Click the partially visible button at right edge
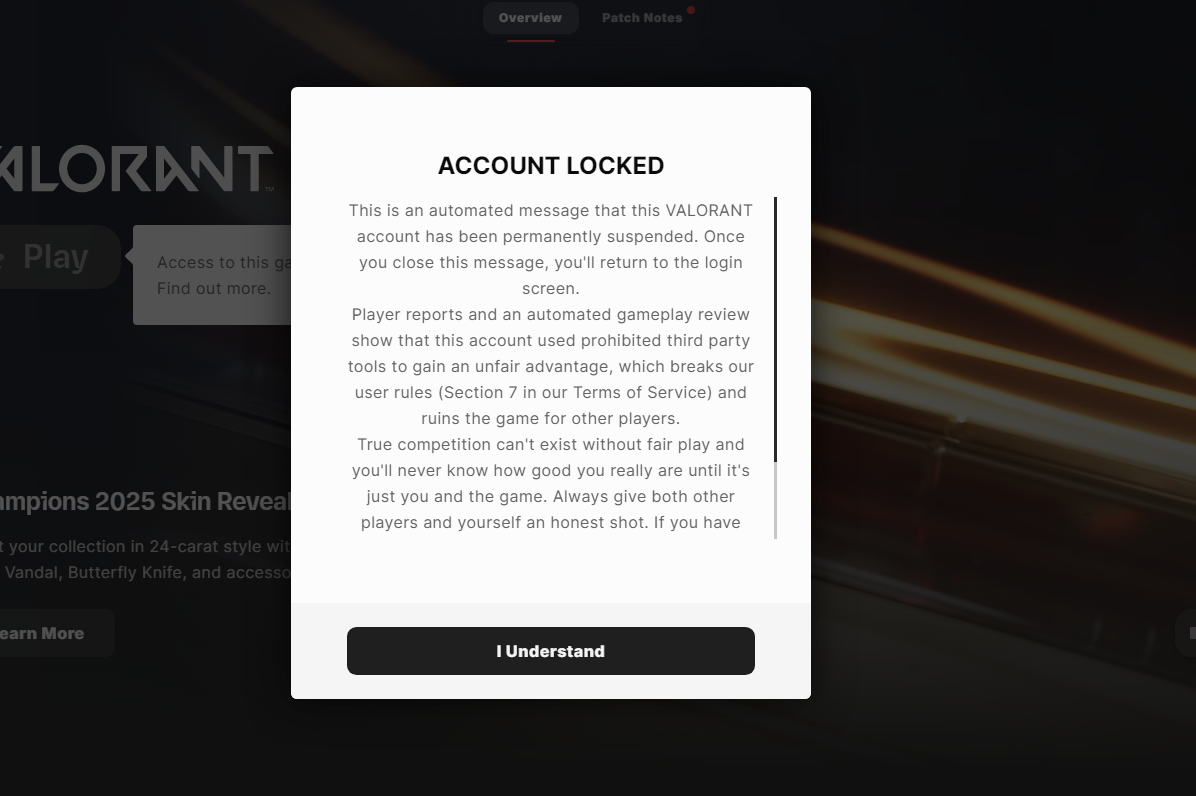Image resolution: width=1196 pixels, height=796 pixels. [1187, 633]
